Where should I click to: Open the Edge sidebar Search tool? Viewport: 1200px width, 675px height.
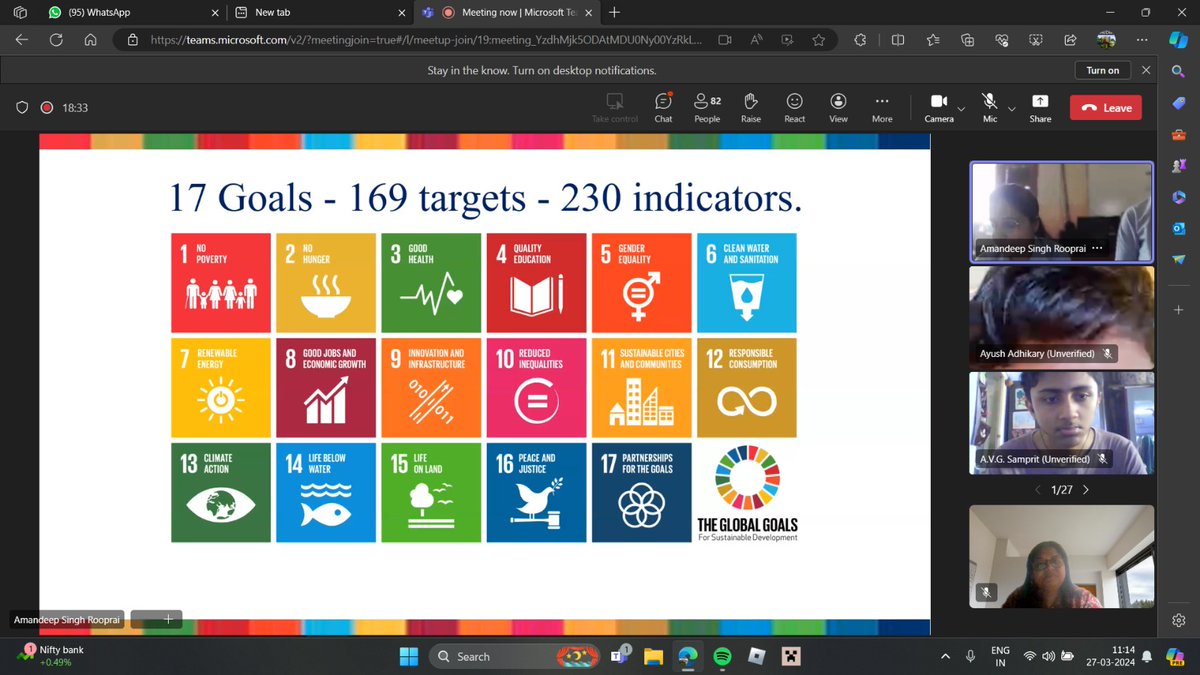[1178, 72]
